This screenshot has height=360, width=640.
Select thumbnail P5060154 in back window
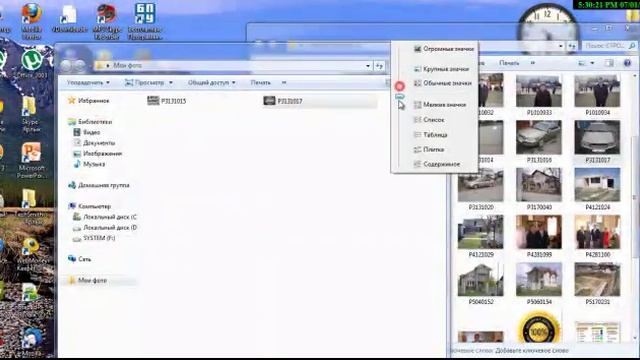click(539, 284)
